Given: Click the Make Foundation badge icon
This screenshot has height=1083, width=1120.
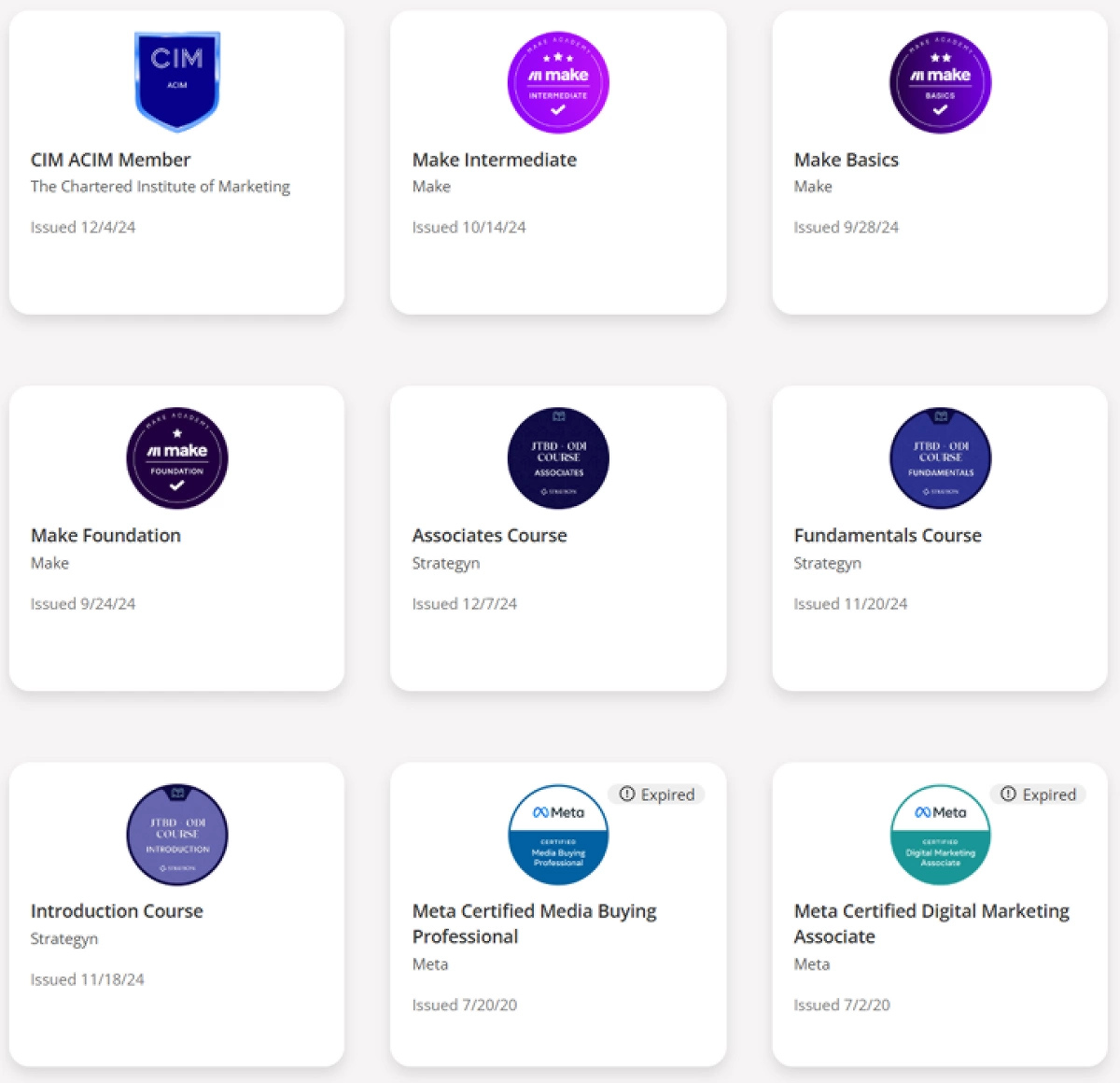Looking at the screenshot, I should [x=177, y=457].
